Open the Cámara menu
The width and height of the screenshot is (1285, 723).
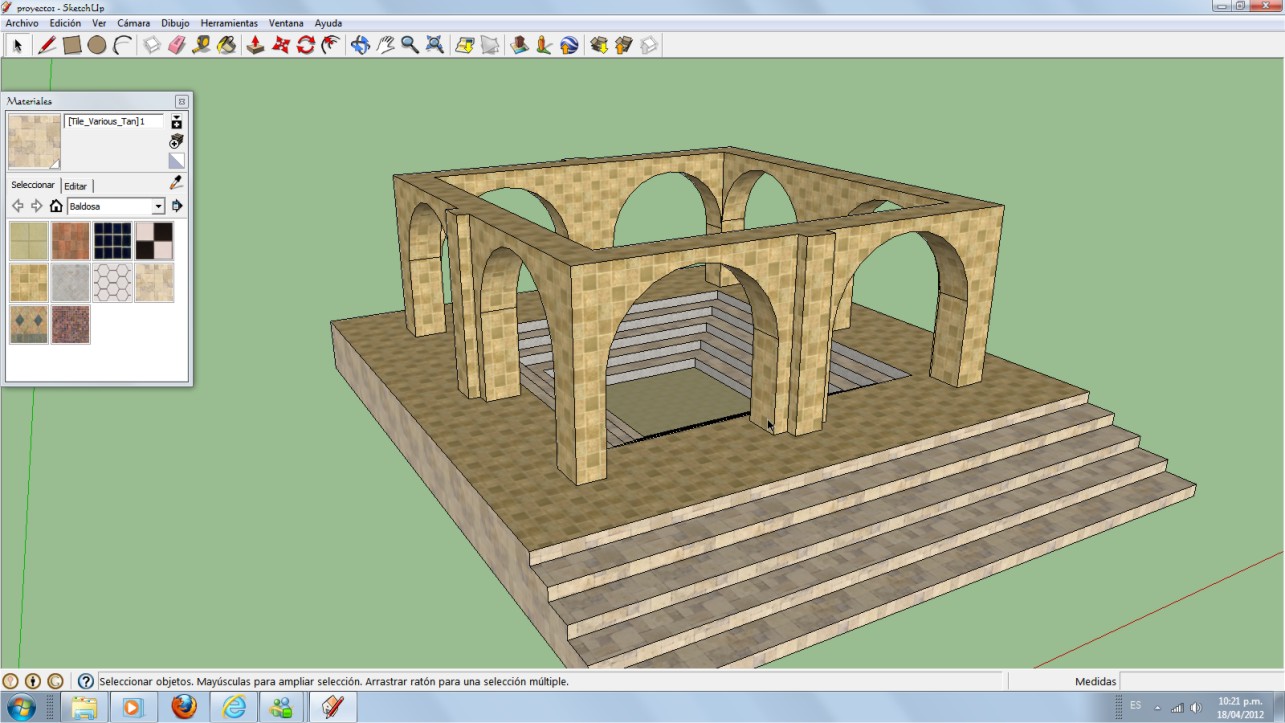pyautogui.click(x=133, y=23)
